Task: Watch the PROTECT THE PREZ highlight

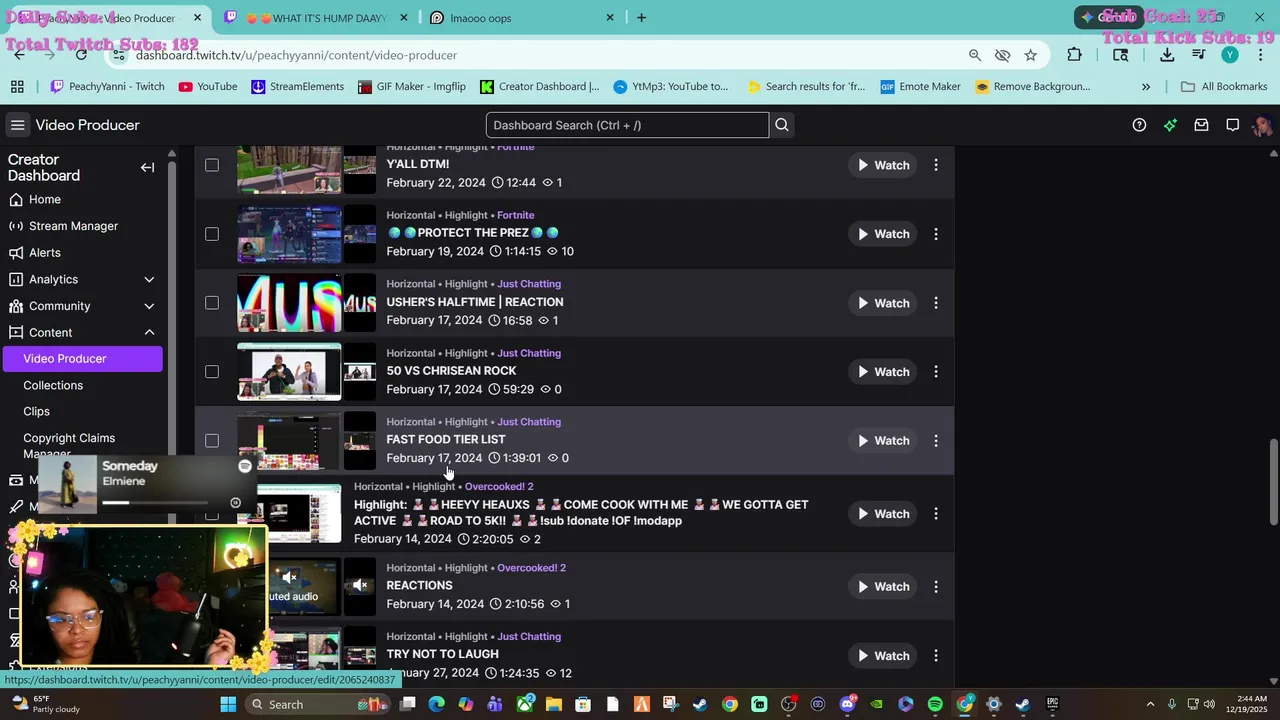Action: 883,234
